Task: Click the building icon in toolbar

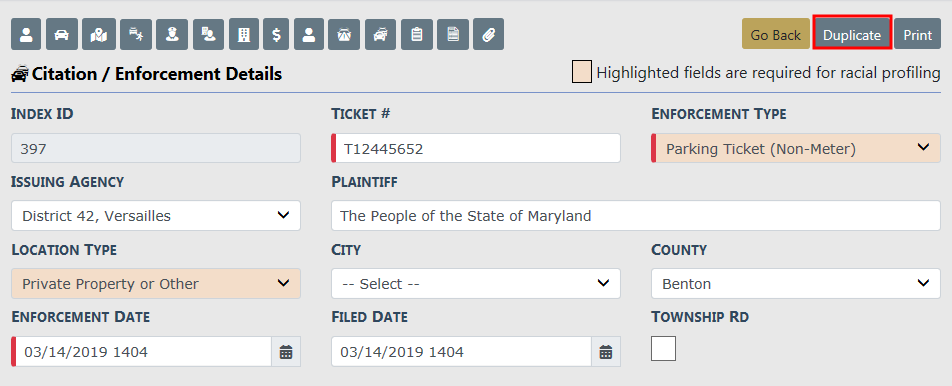Action: (x=244, y=35)
